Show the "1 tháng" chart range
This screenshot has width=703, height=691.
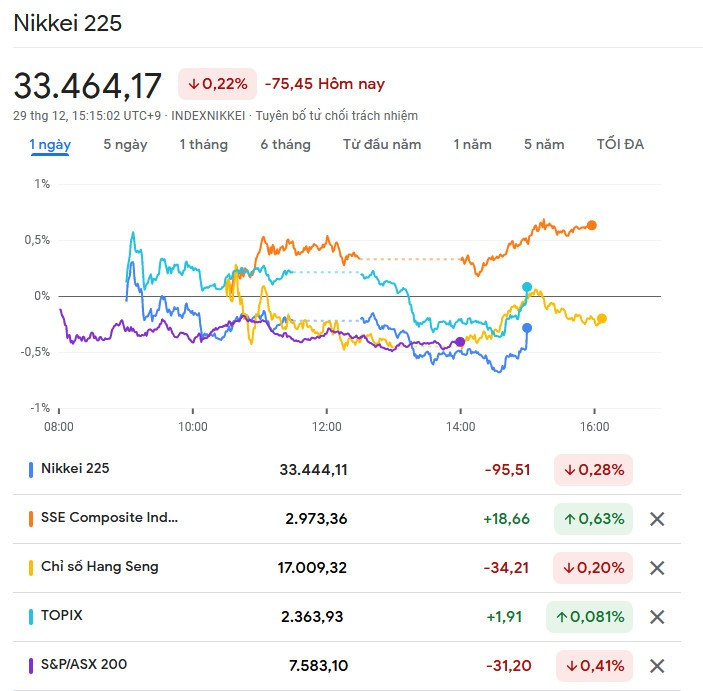[203, 144]
